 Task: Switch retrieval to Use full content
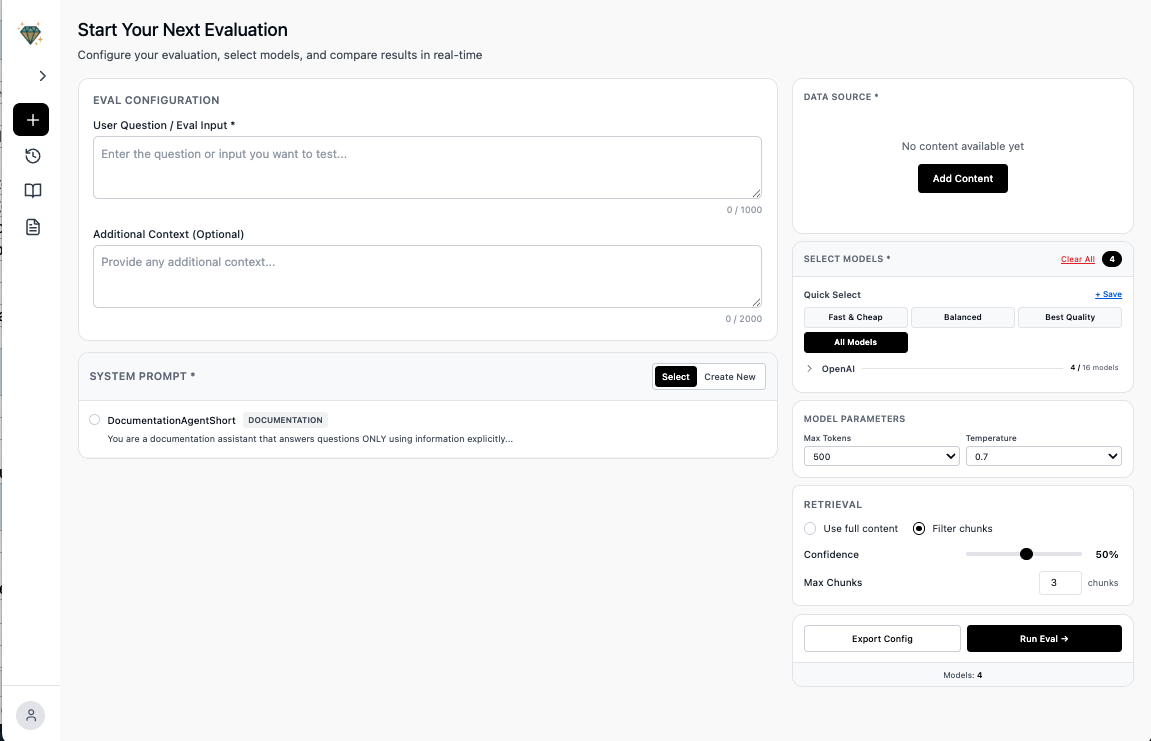pyautogui.click(x=810, y=528)
